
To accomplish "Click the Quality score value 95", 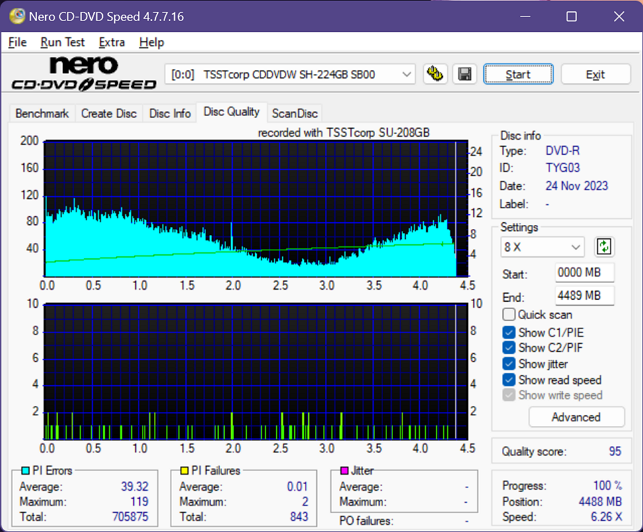I will pos(615,451).
